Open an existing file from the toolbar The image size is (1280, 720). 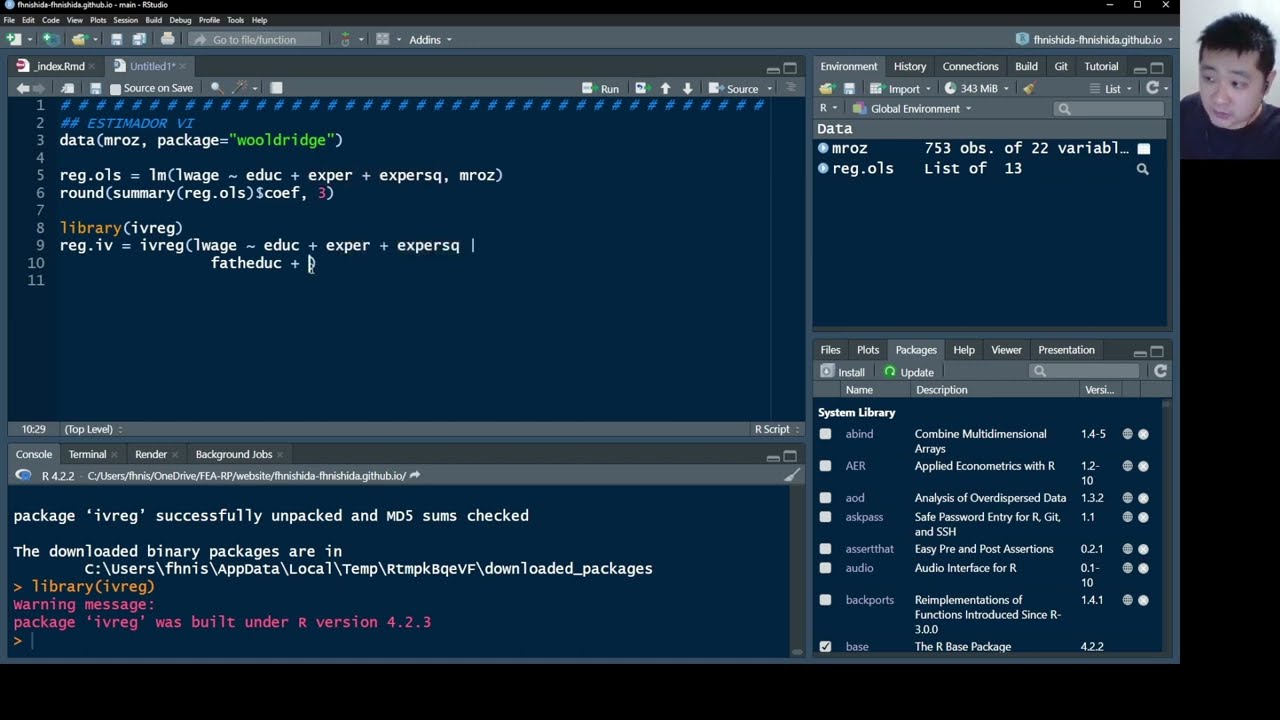pyautogui.click(x=79, y=40)
